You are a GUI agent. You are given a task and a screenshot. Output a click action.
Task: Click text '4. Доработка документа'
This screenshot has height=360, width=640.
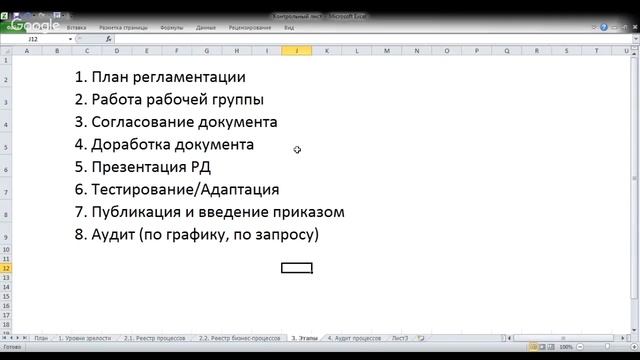164,144
